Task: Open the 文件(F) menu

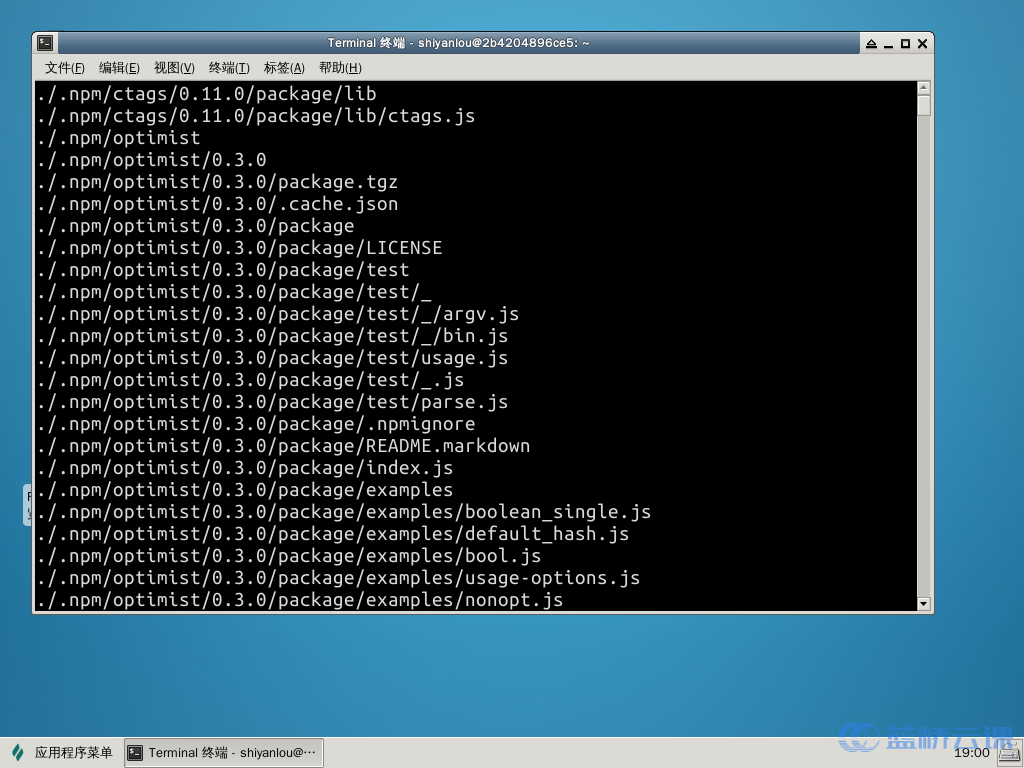Action: [64, 68]
